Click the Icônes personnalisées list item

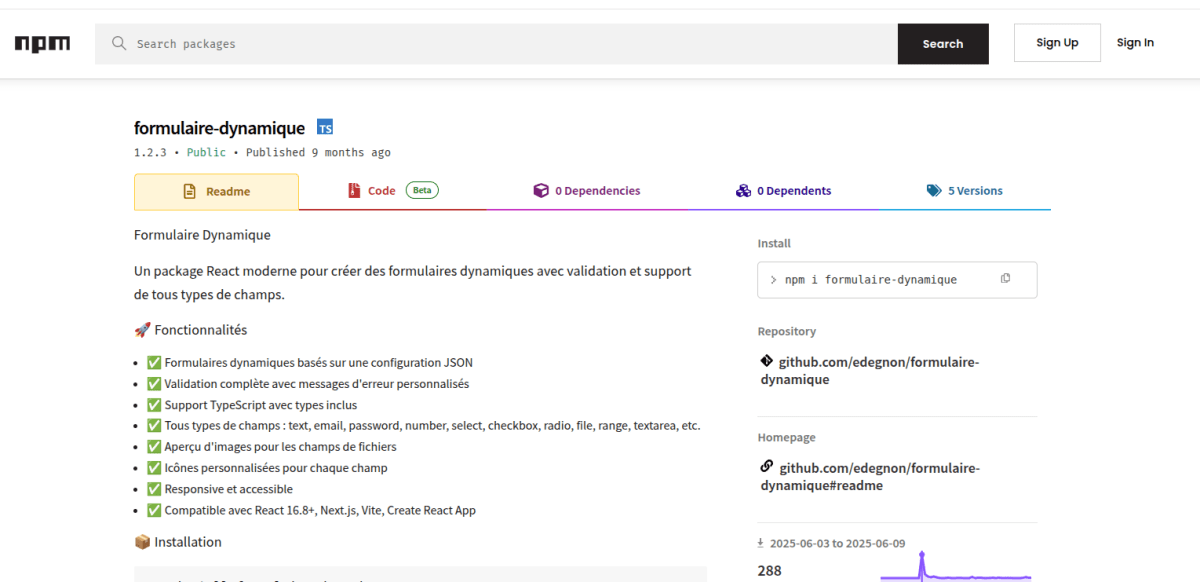click(267, 468)
